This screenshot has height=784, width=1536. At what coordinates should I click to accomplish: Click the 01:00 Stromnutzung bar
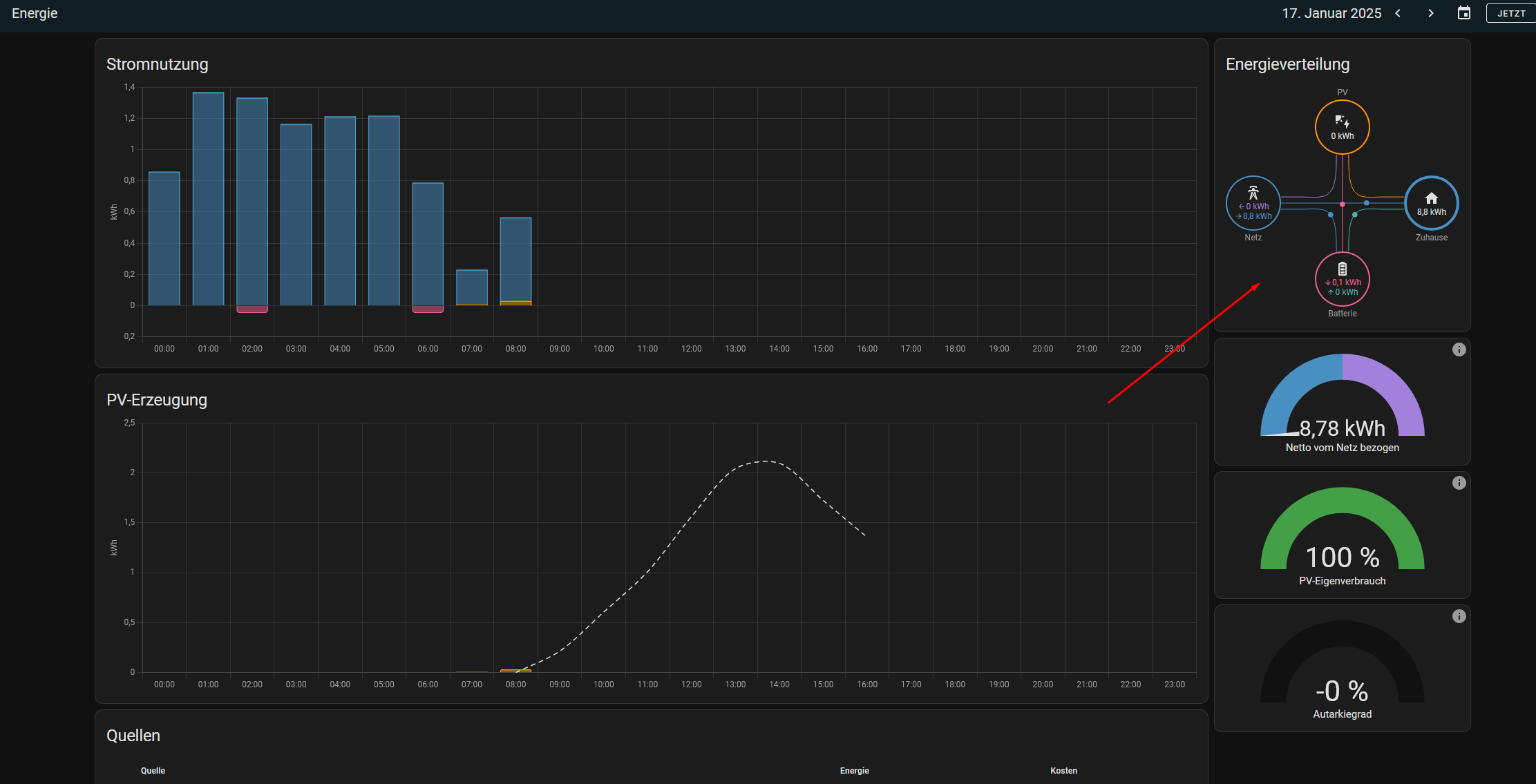(x=208, y=199)
